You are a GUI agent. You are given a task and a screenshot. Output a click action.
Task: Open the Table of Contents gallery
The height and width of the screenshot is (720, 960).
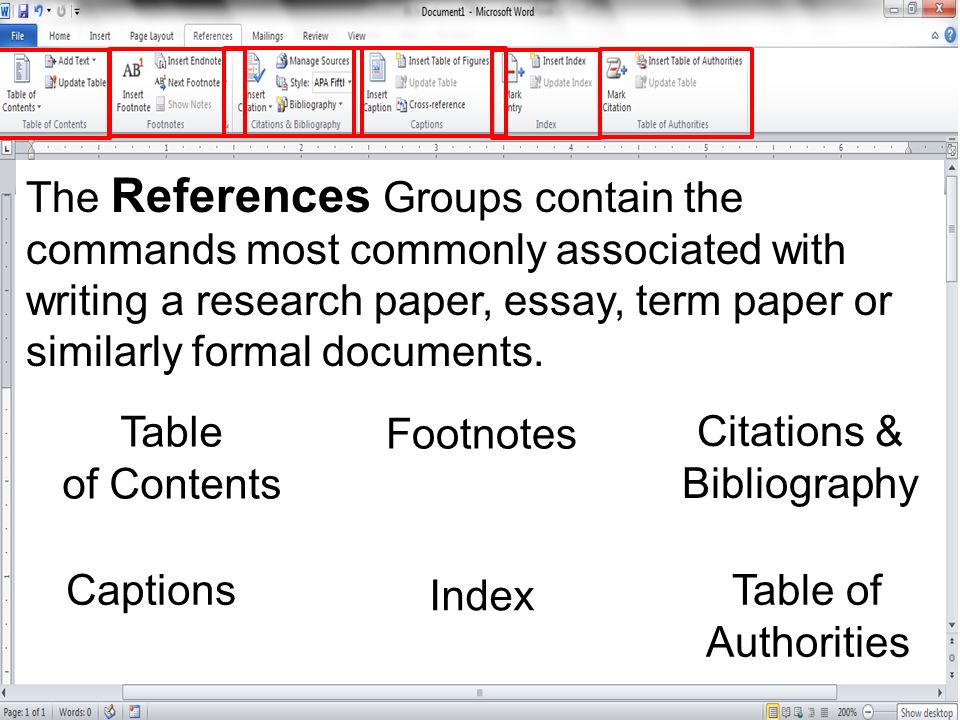[x=21, y=83]
